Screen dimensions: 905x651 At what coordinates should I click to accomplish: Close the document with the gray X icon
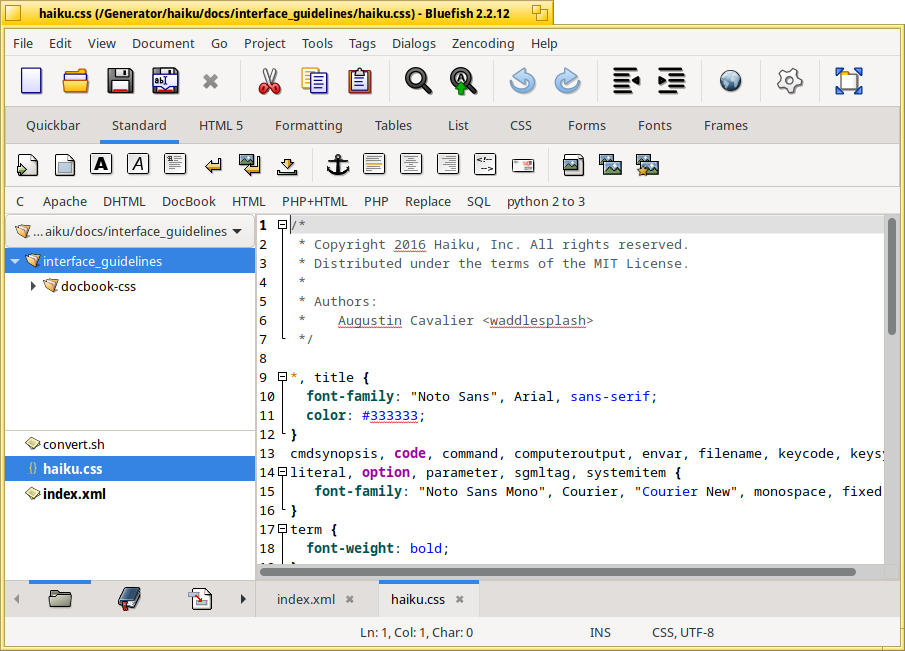211,81
